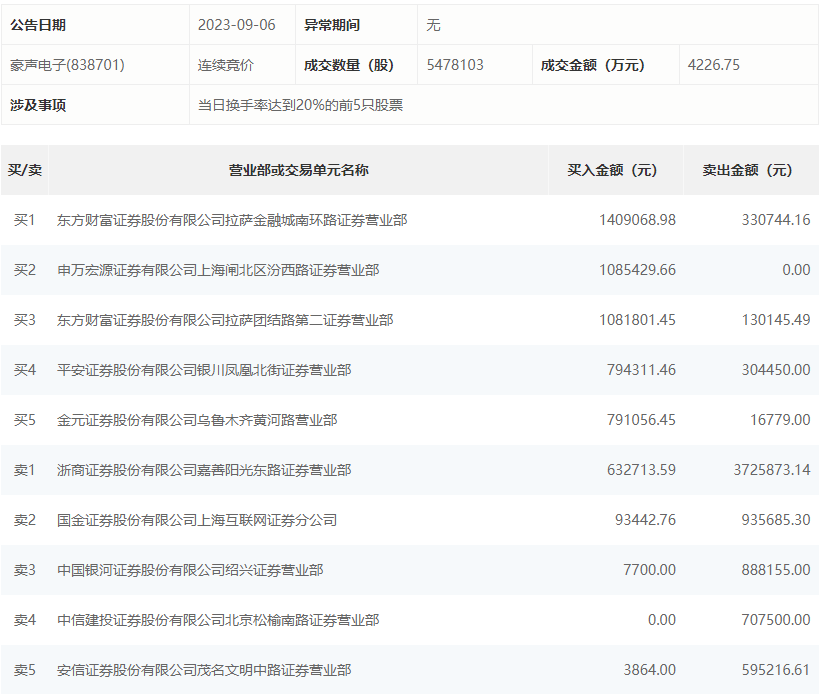Click sell amount 888155.00
839x694 pixels.
(x=776, y=570)
